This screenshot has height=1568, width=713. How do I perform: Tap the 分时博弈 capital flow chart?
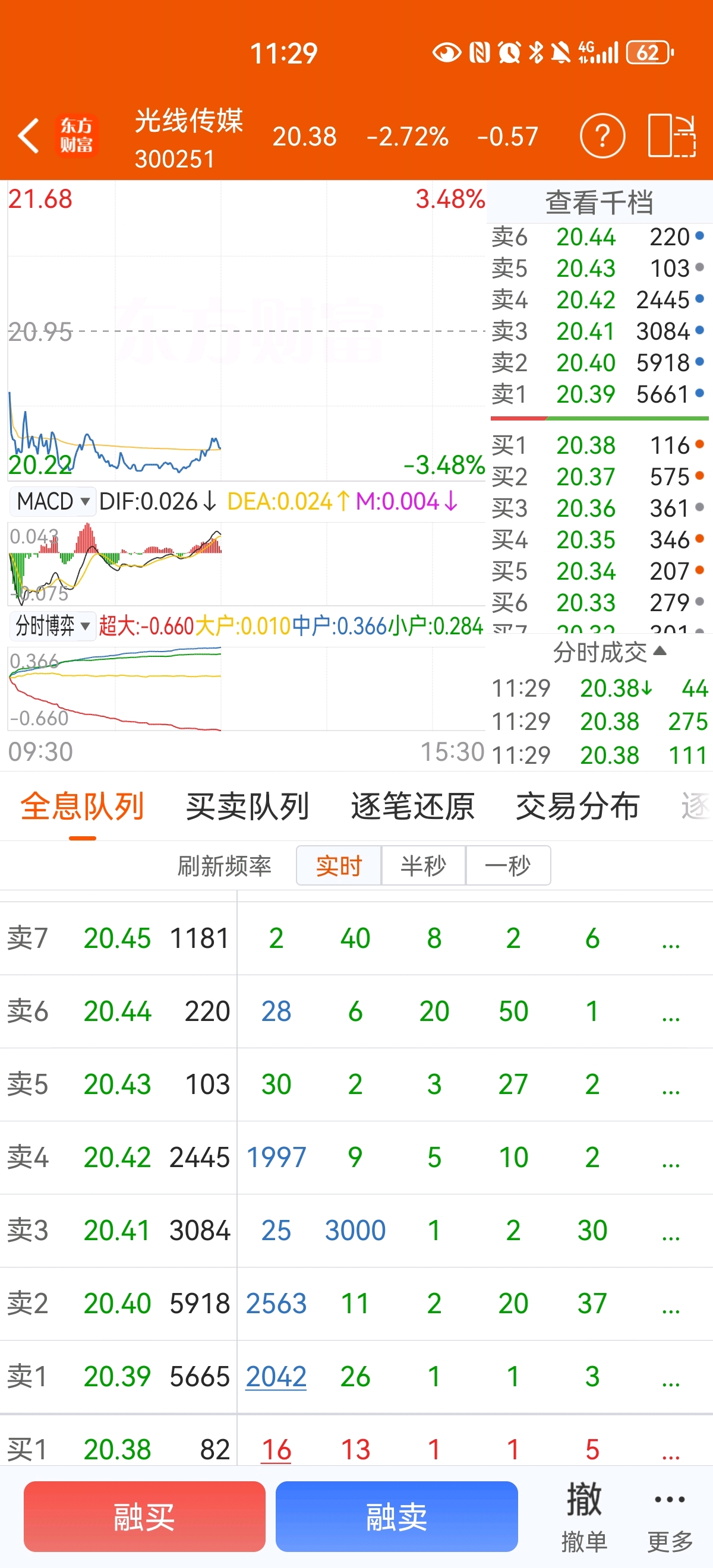click(x=247, y=688)
